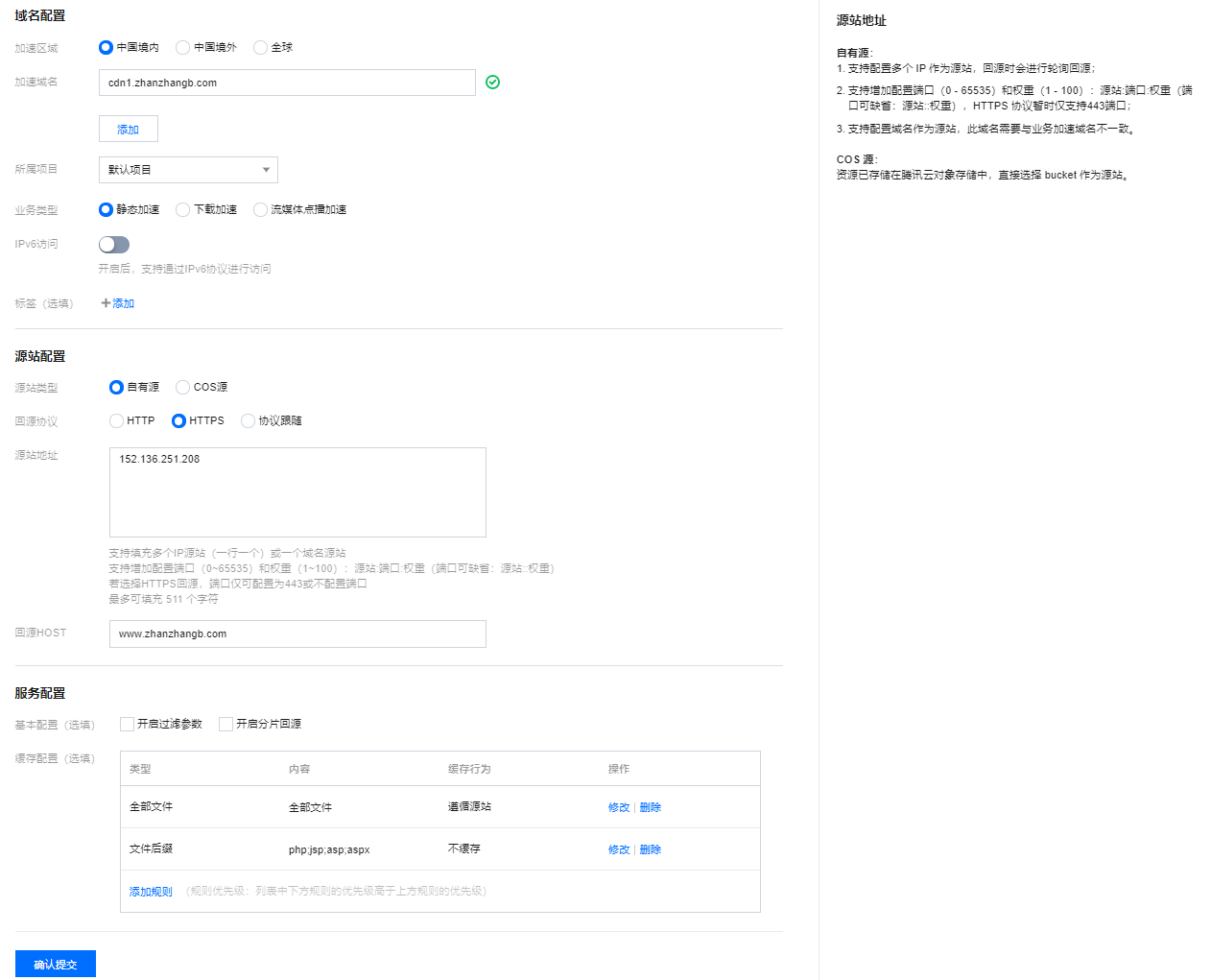Viewport: 1211px width, 980px height.
Task: Click the origin address text area
Action: (x=297, y=492)
